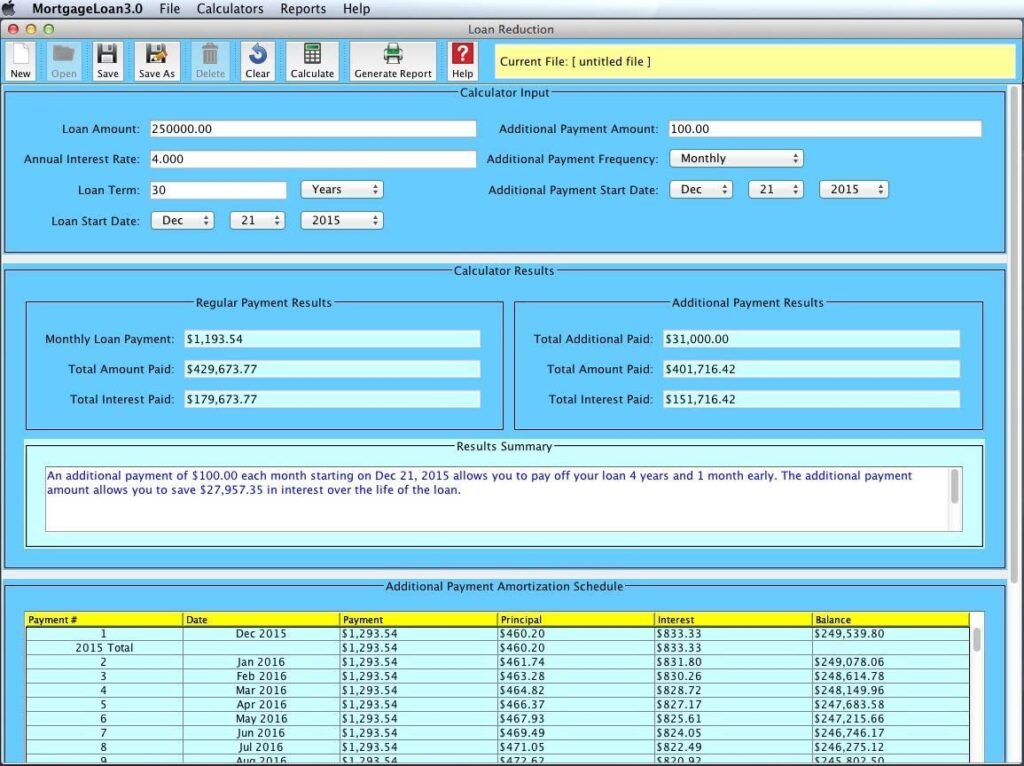Select the Jun 2016 date cell
The height and width of the screenshot is (766, 1024).
pyautogui.click(x=261, y=733)
